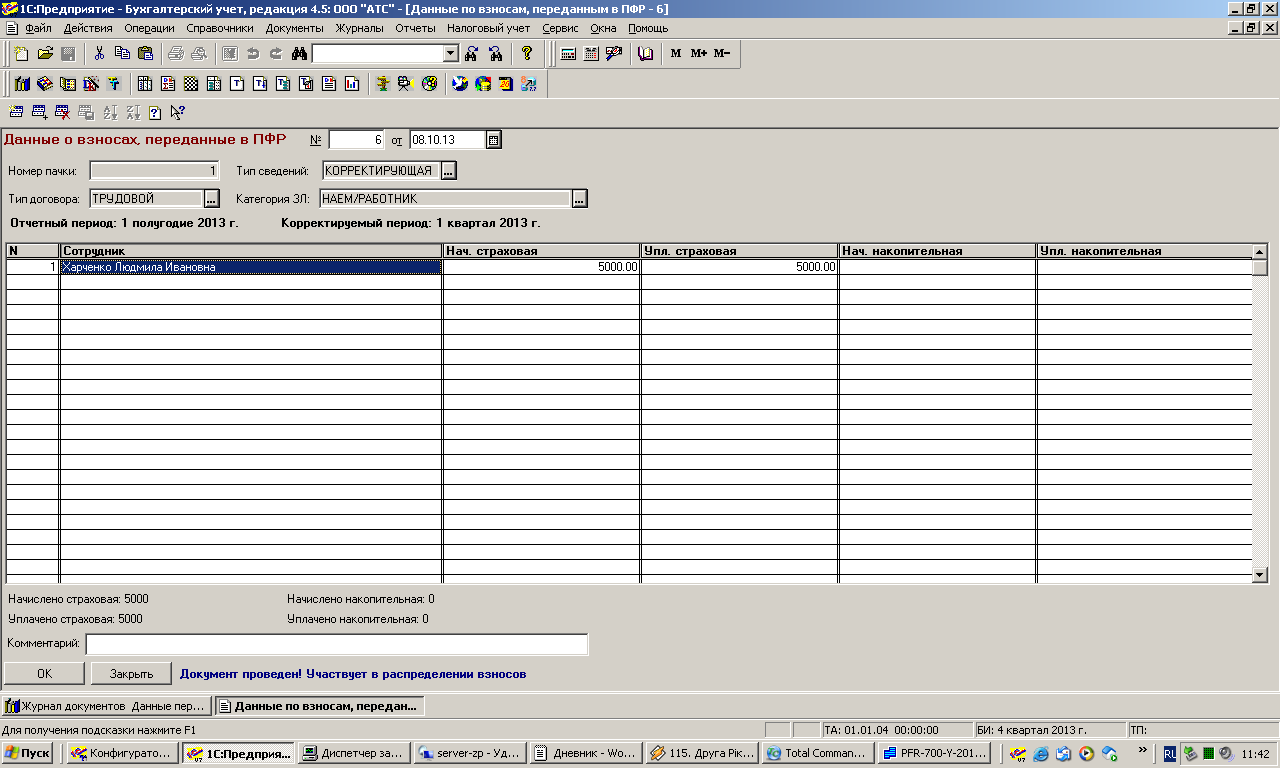Click the coins globe icon
The width and height of the screenshot is (1280, 768).
tap(483, 84)
